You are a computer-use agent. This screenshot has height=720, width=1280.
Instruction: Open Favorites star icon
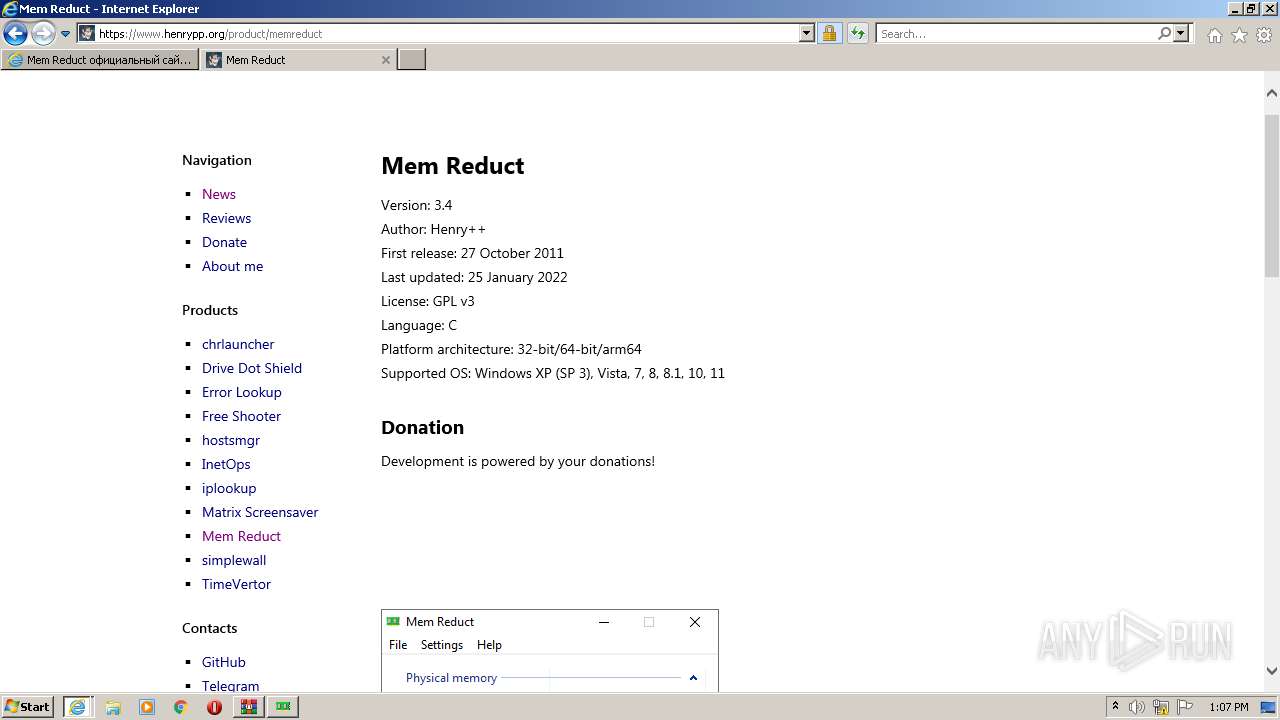tap(1239, 35)
